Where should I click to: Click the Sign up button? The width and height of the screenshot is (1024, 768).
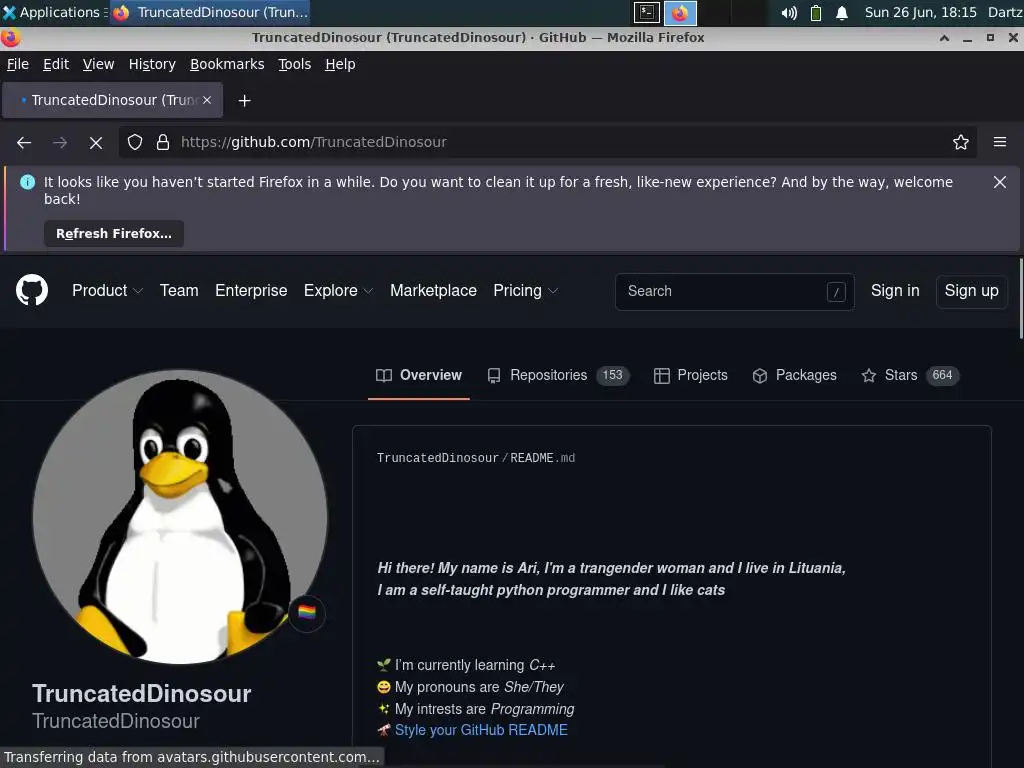tap(971, 291)
